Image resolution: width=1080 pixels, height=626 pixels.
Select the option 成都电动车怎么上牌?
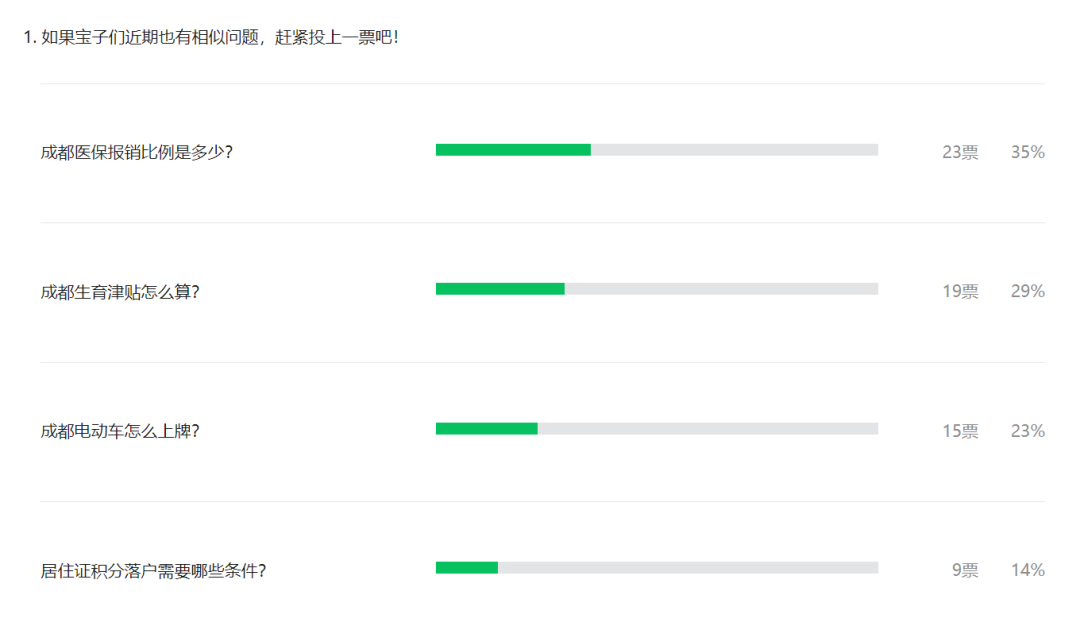pyautogui.click(x=120, y=431)
